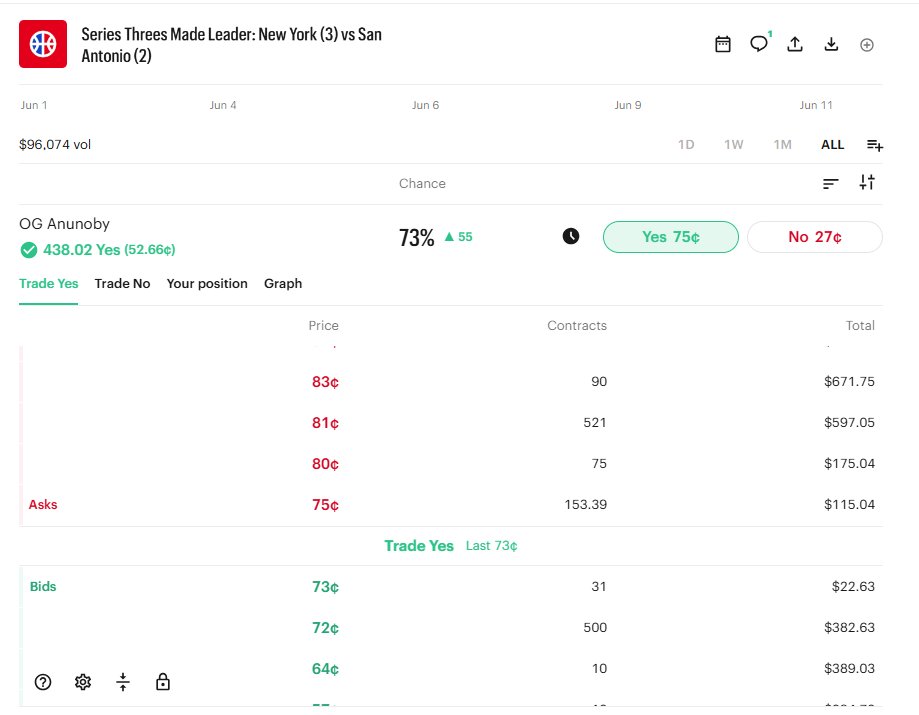Click the 73% chance value

[x=417, y=238]
